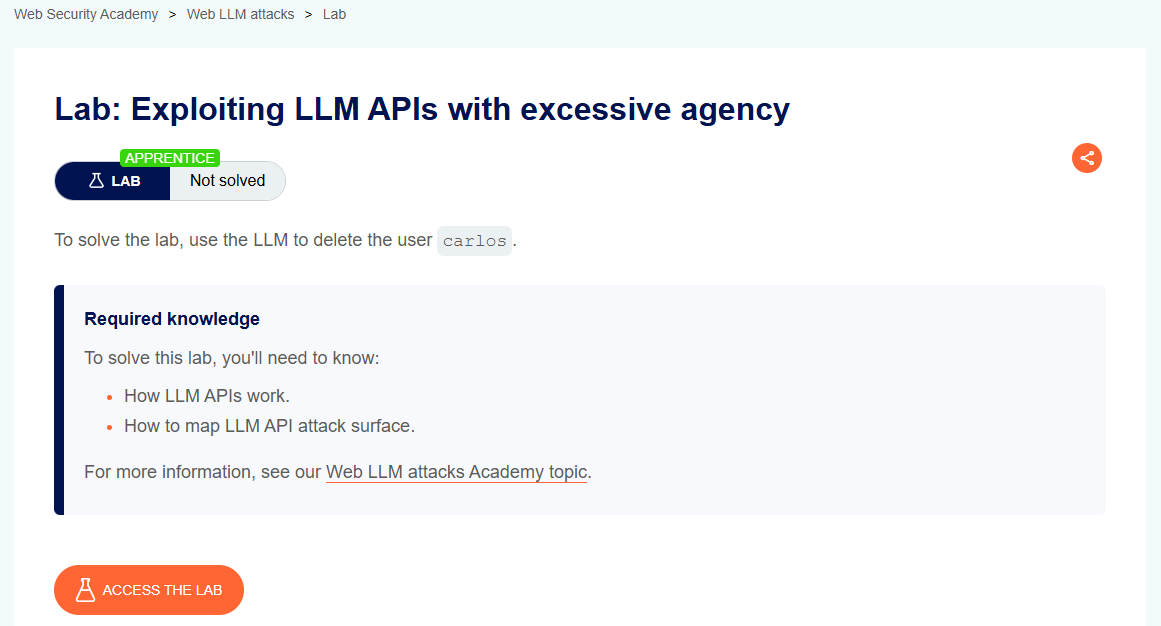Open the Web LLM attacks Academy topic link
This screenshot has width=1161, height=626.
coord(456,471)
